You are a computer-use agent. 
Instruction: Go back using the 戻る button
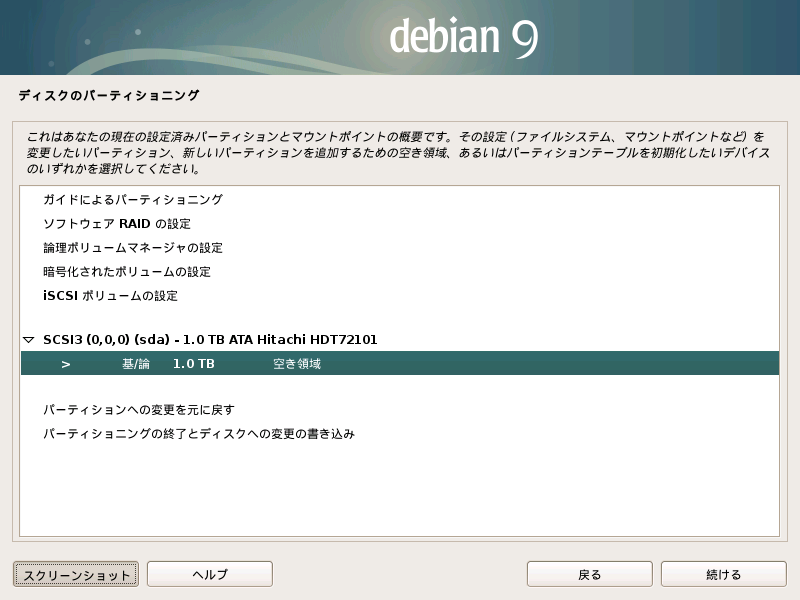tap(589, 574)
